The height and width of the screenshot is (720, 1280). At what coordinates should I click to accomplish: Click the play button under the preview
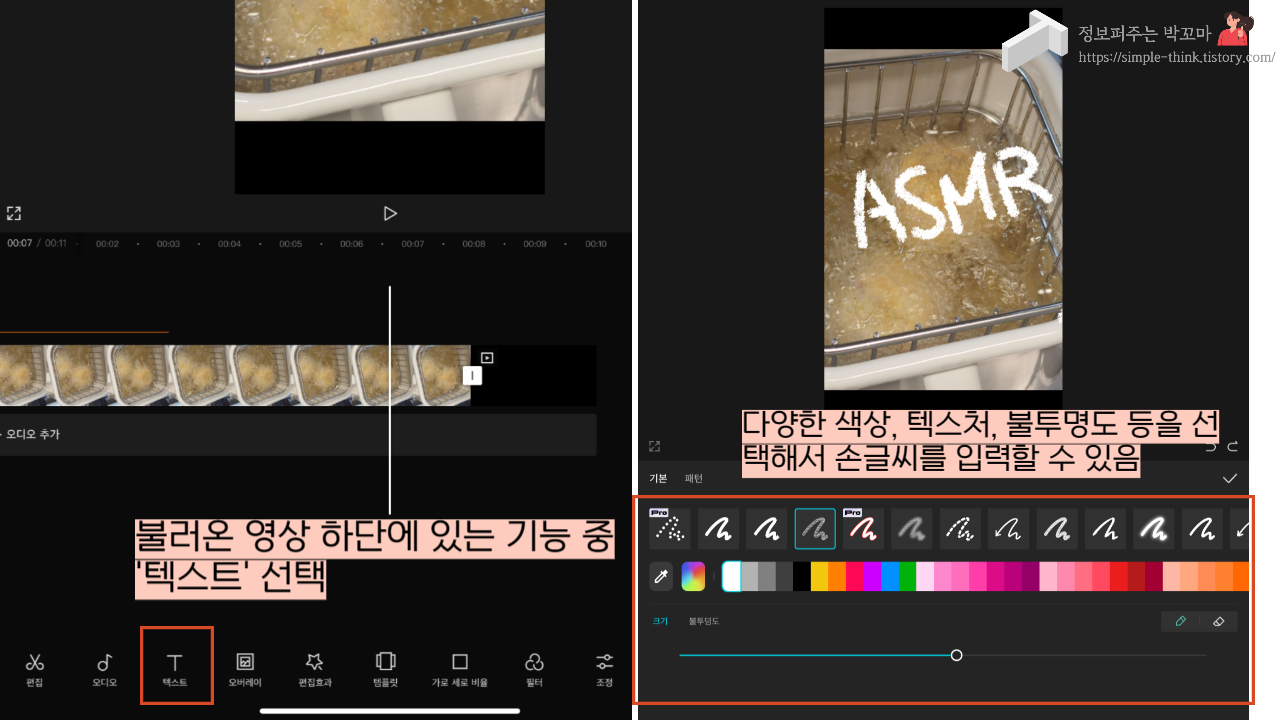(x=390, y=213)
